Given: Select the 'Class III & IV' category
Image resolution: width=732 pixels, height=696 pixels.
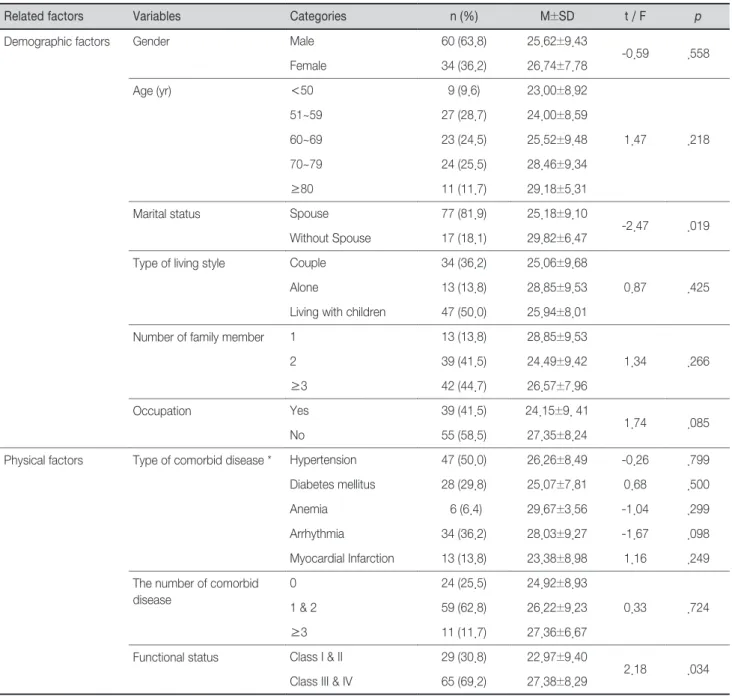Looking at the screenshot, I should [321, 682].
